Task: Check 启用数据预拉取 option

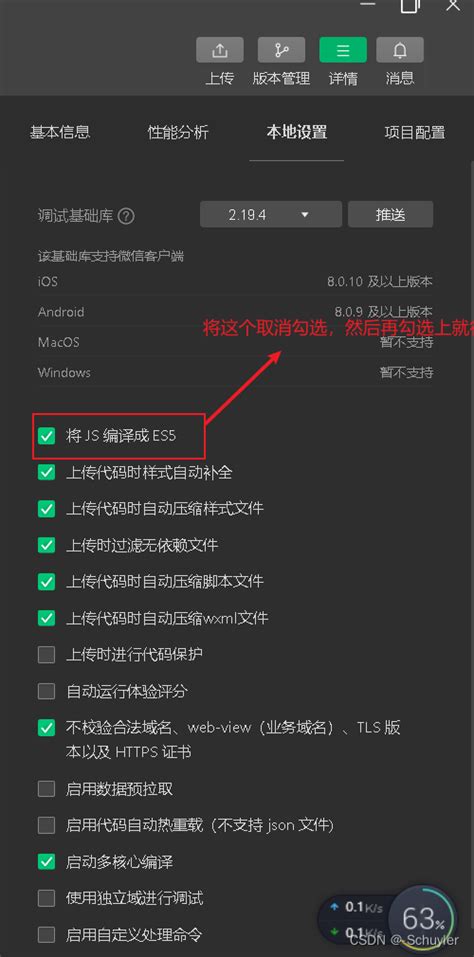Action: pos(46,789)
